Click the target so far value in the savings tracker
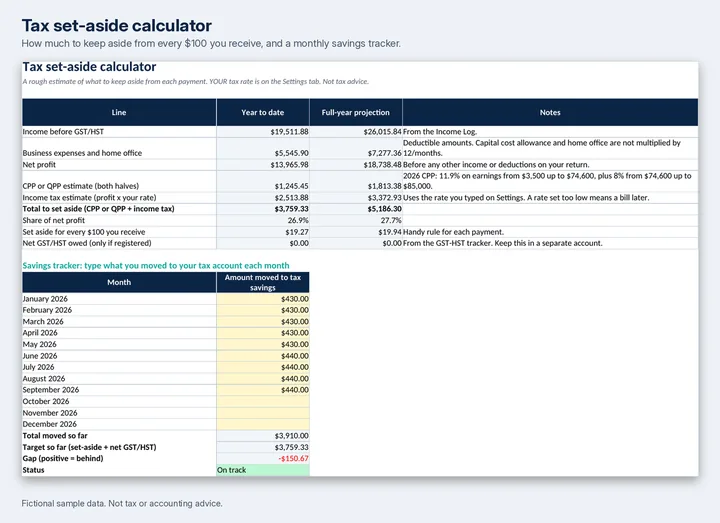This screenshot has height=523, width=720. 292,447
